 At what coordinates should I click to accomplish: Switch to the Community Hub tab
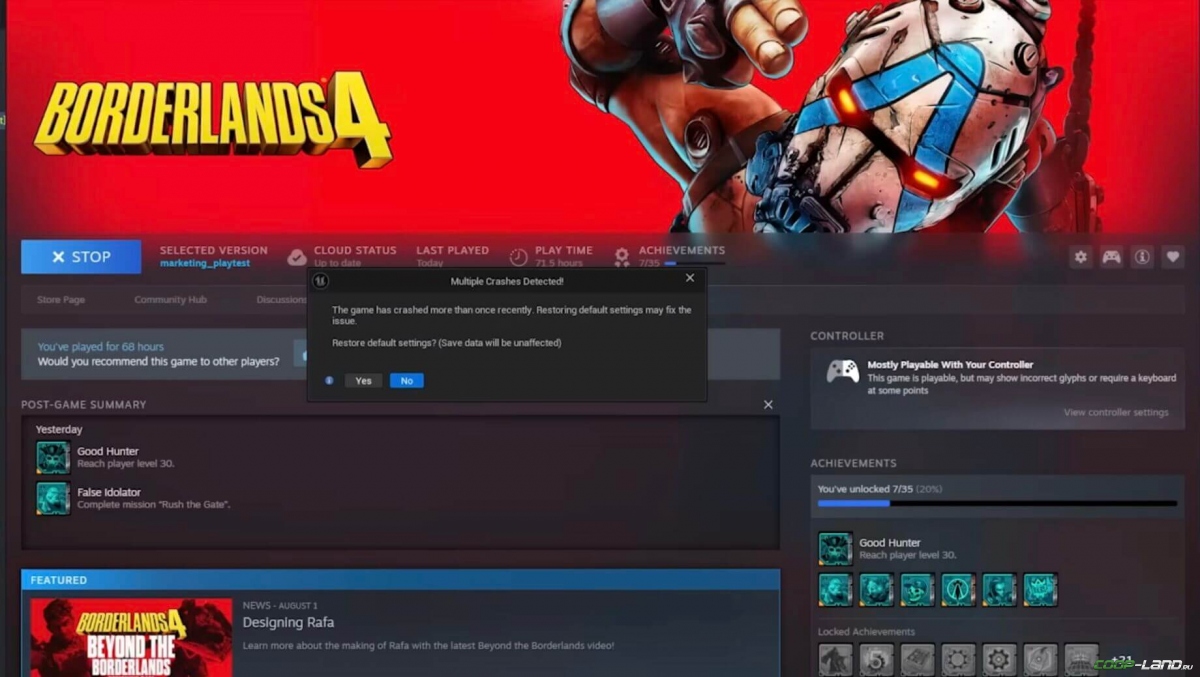(170, 299)
